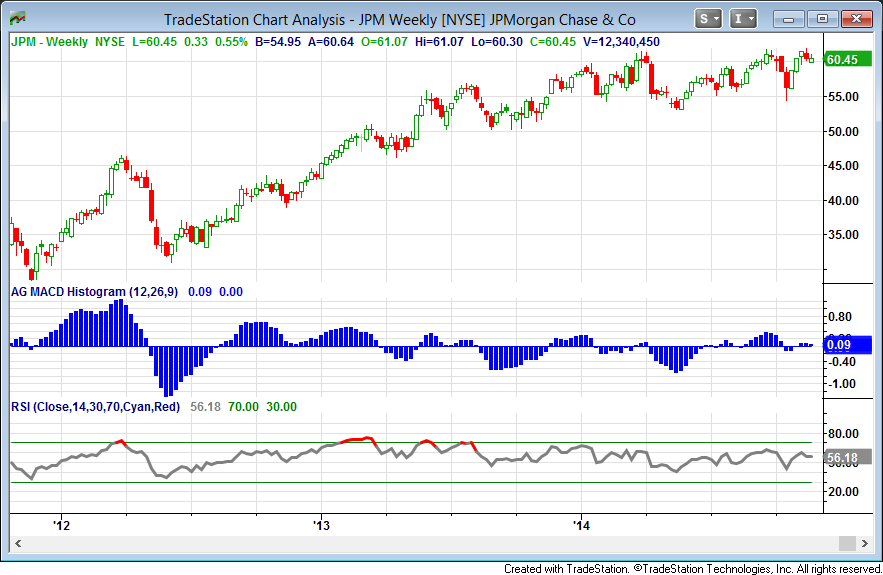The image size is (883, 575).
Task: Open the S symbol linking dropdown
Action: [x=708, y=19]
